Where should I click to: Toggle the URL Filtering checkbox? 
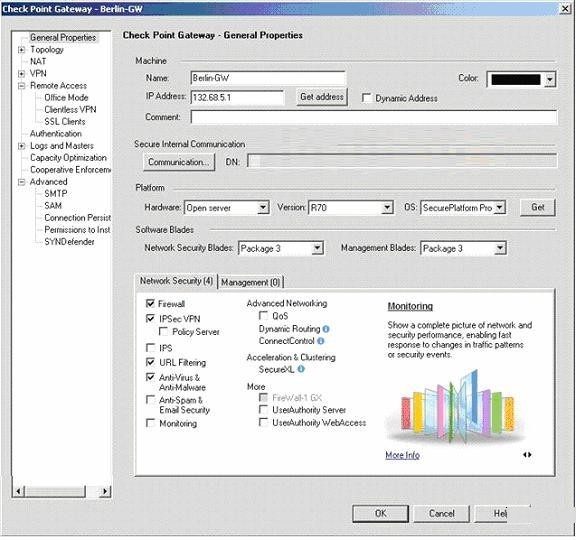click(x=150, y=362)
